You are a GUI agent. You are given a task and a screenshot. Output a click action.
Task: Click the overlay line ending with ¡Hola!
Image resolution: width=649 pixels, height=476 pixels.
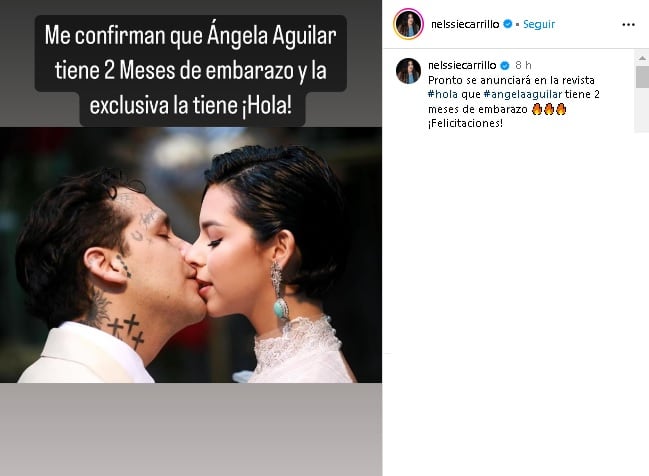coord(191,106)
